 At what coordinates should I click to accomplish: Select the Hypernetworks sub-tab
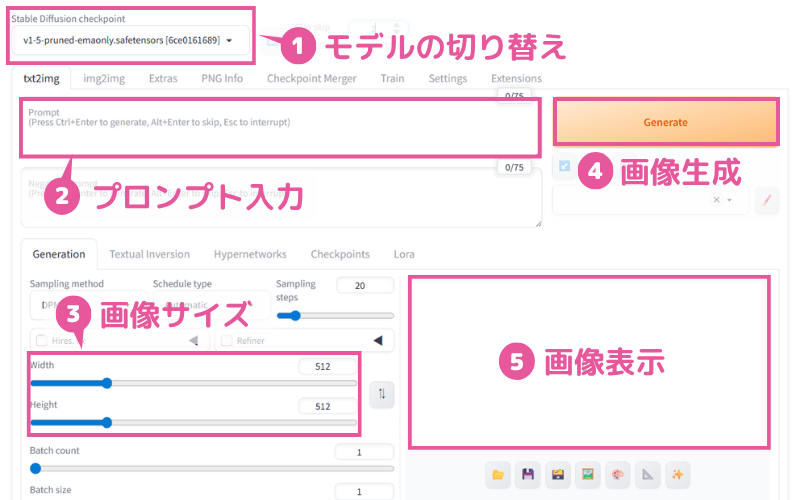pos(250,254)
